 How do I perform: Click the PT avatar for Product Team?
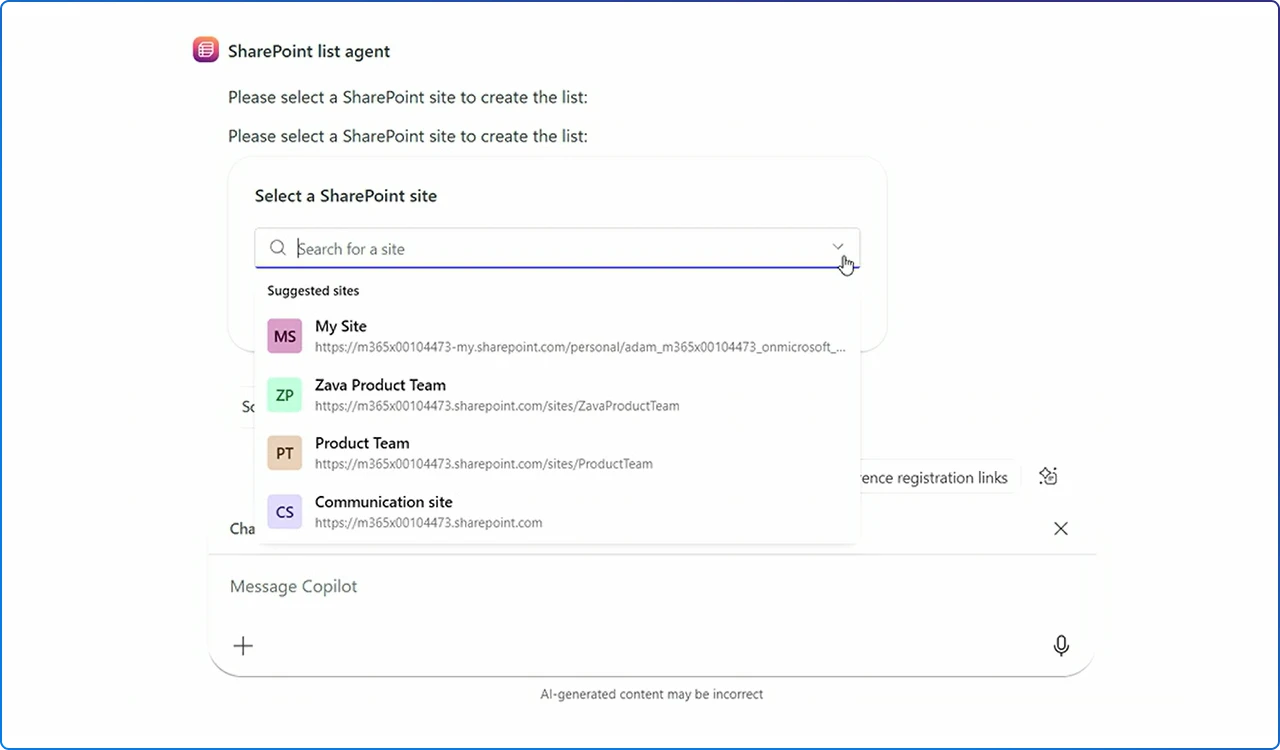284,453
